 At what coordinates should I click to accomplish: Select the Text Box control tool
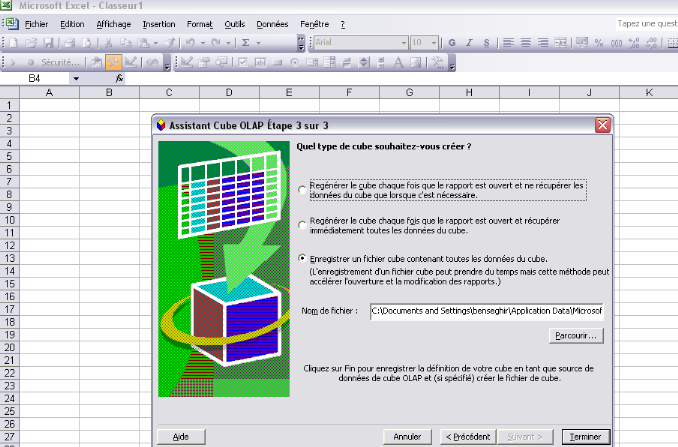pos(260,63)
